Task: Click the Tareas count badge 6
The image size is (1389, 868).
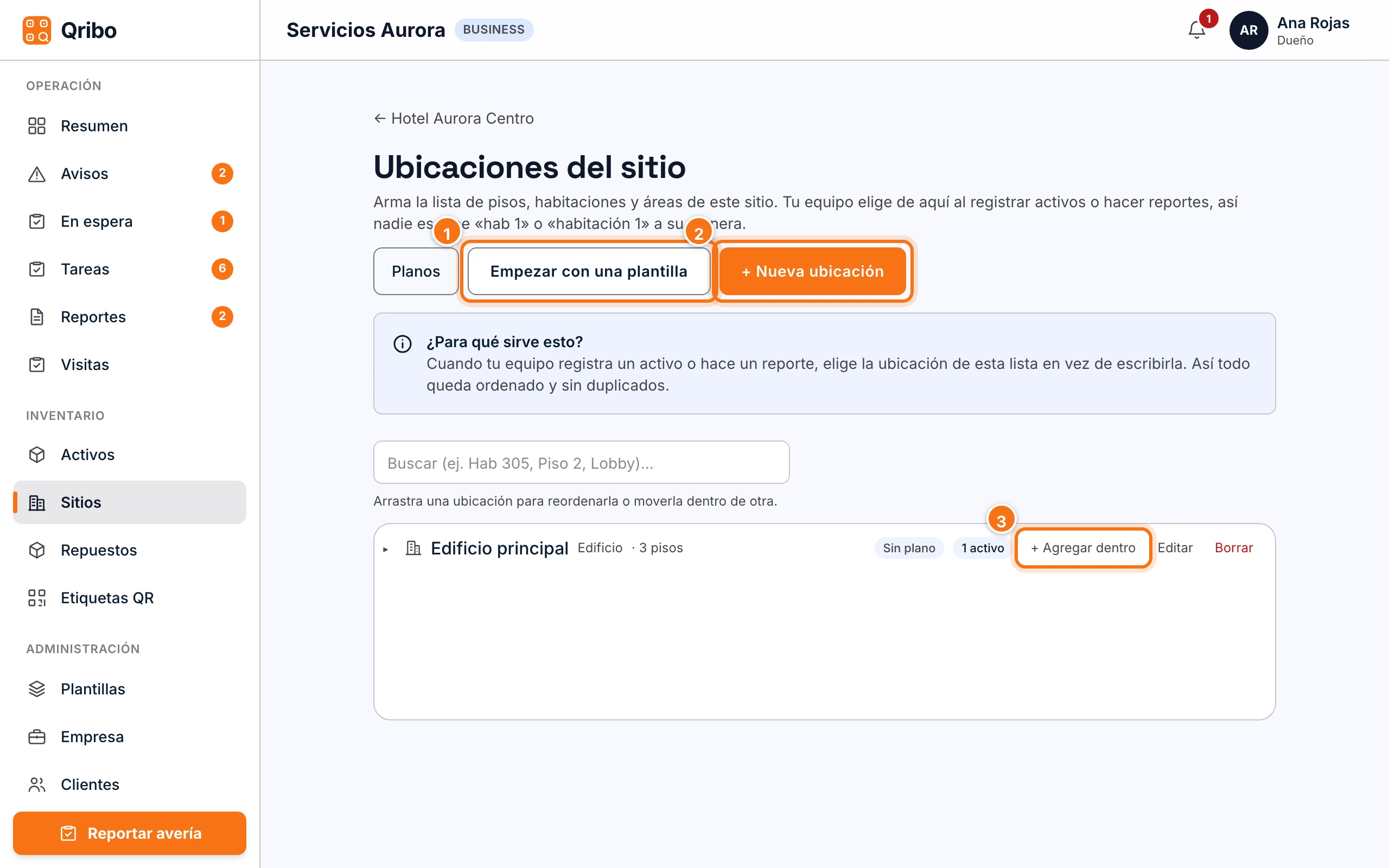Action: (x=222, y=268)
